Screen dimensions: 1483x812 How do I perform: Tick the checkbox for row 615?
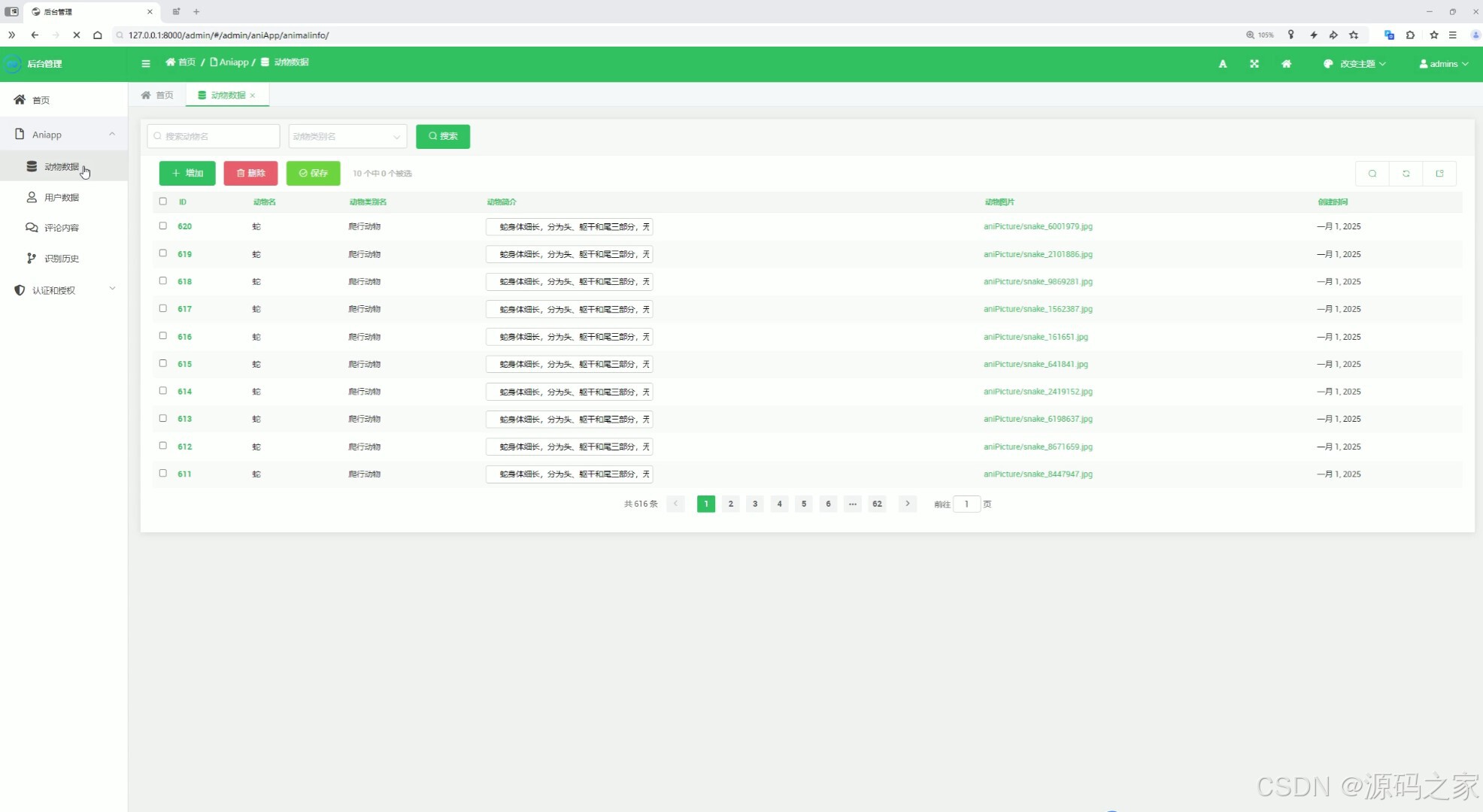click(162, 363)
